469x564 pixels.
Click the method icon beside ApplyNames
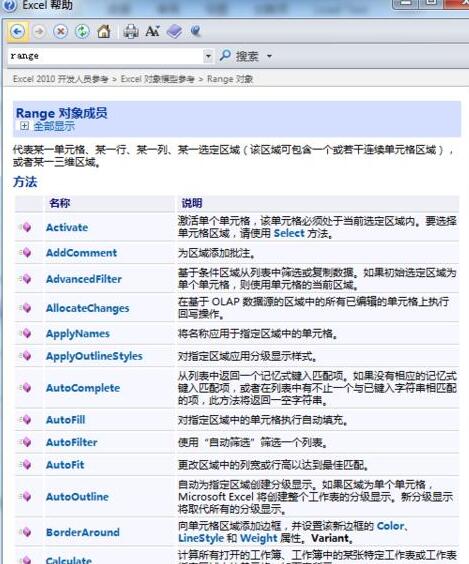[26, 333]
